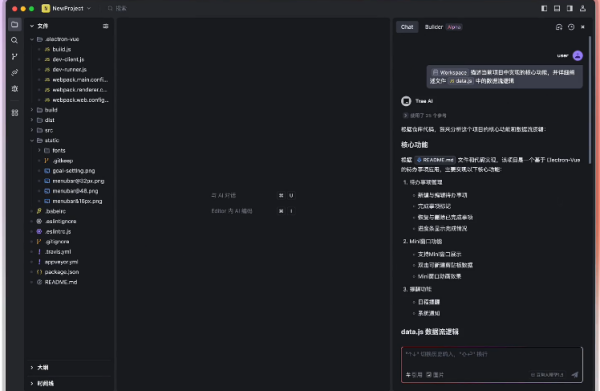The height and width of the screenshot is (391, 600).
Task: Click the README.md link in AI reply
Action: (x=435, y=160)
